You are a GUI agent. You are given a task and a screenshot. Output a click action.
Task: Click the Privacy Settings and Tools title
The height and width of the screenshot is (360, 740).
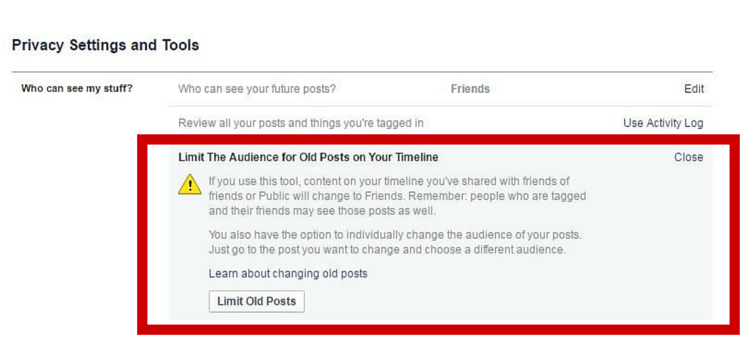(x=105, y=45)
